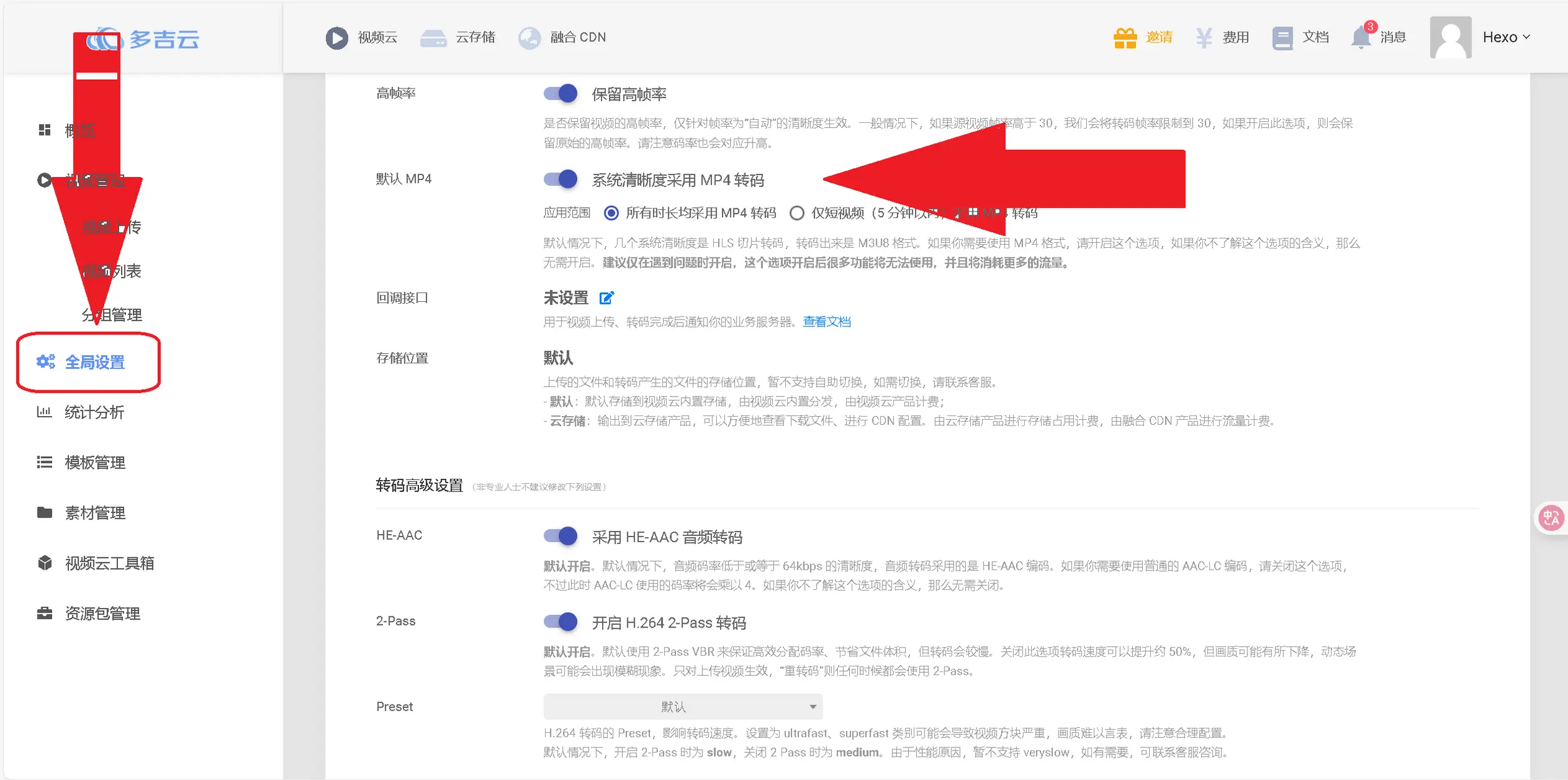The height and width of the screenshot is (780, 1568).
Task: Disable the 系统清晰度采用 MP4 转码 switch
Action: tap(561, 179)
